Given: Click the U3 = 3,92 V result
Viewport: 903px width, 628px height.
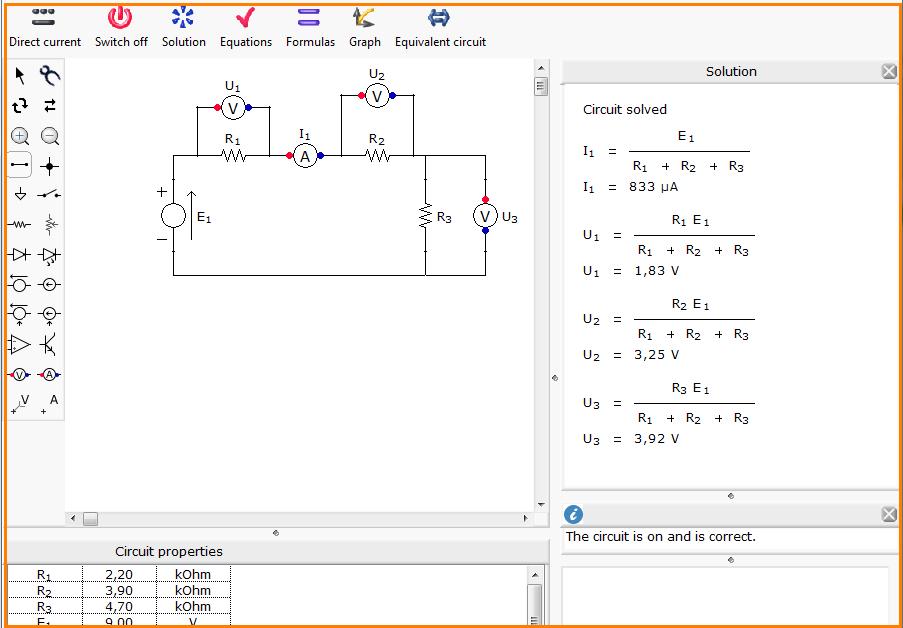Looking at the screenshot, I should 631,439.
